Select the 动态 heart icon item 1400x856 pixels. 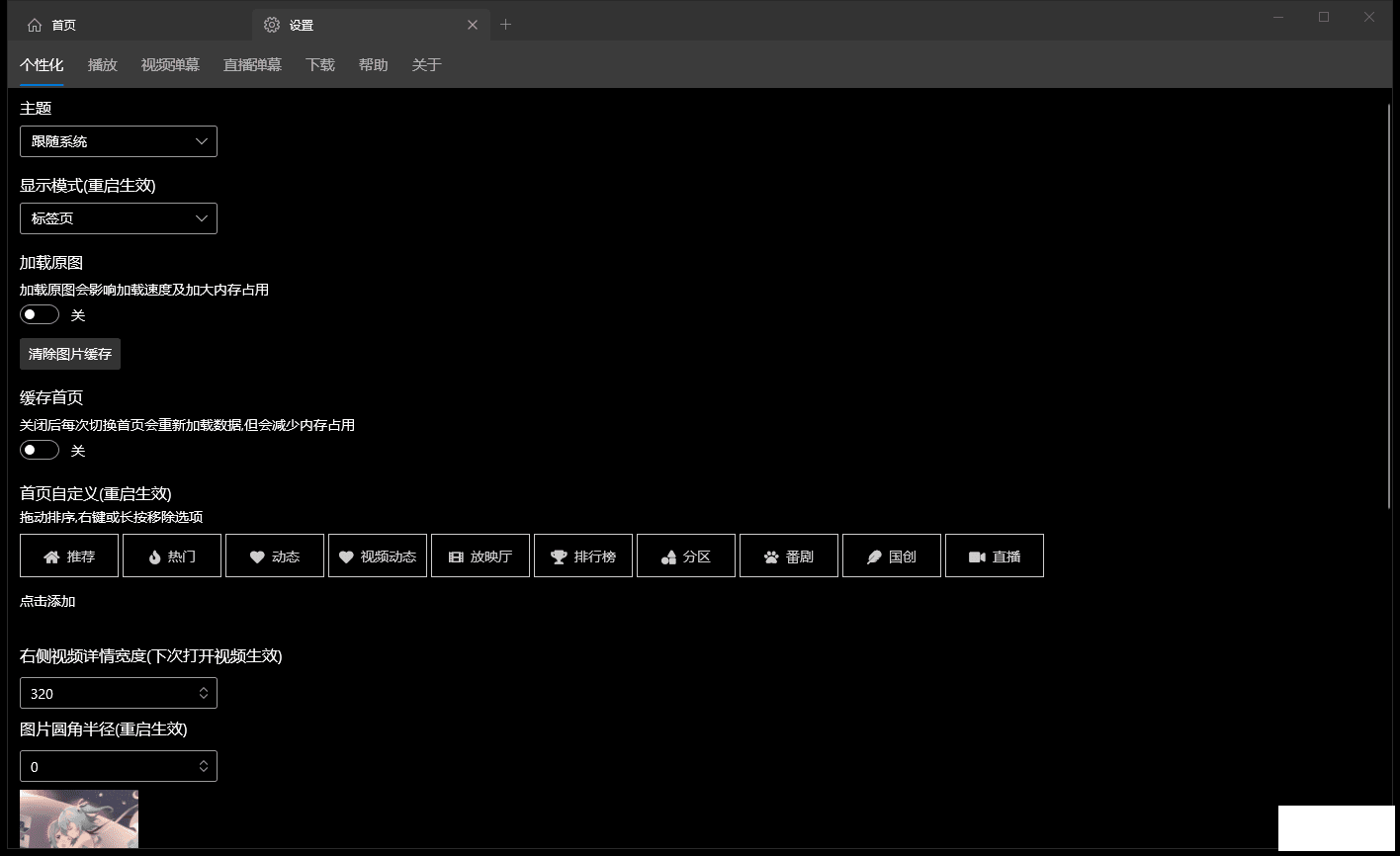[275, 556]
